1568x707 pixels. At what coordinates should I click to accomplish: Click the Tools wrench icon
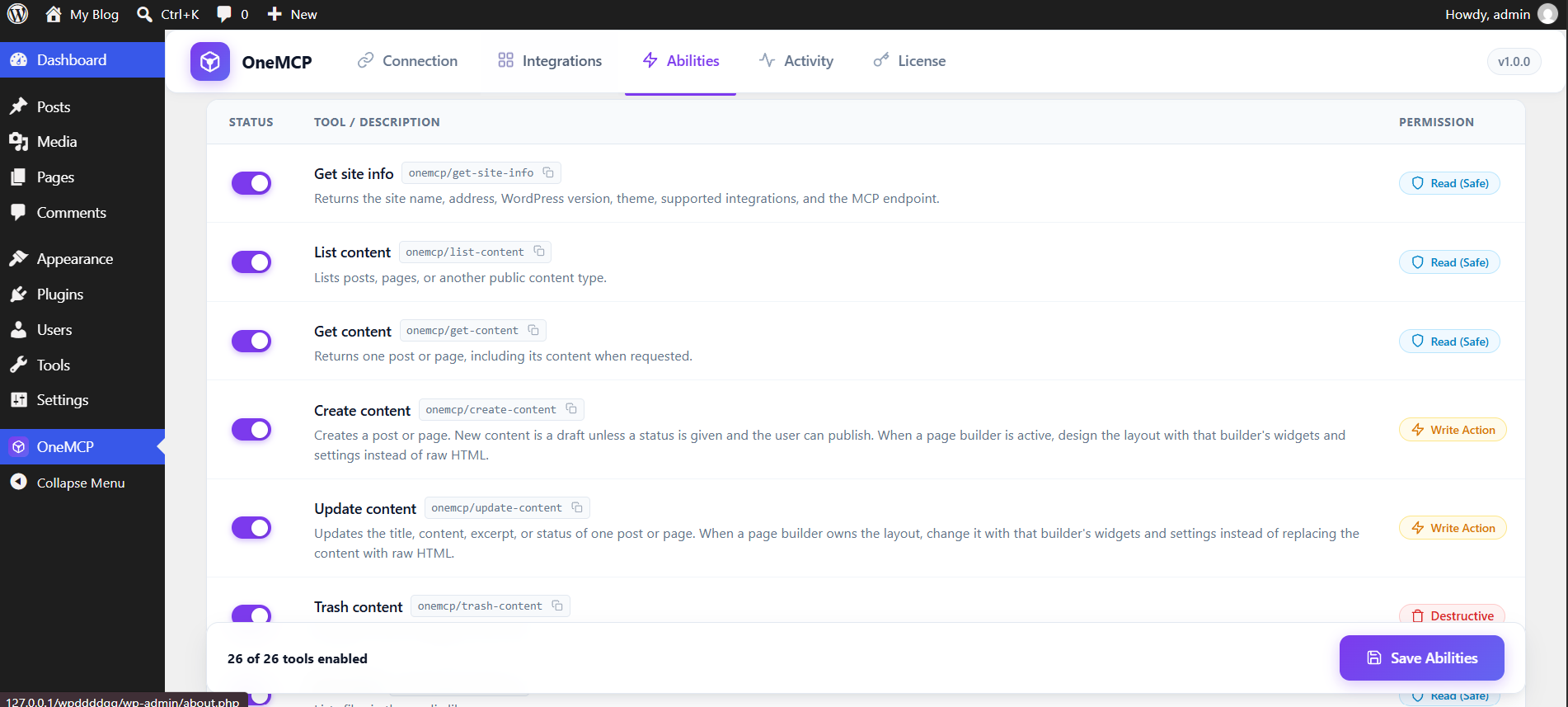(18, 365)
